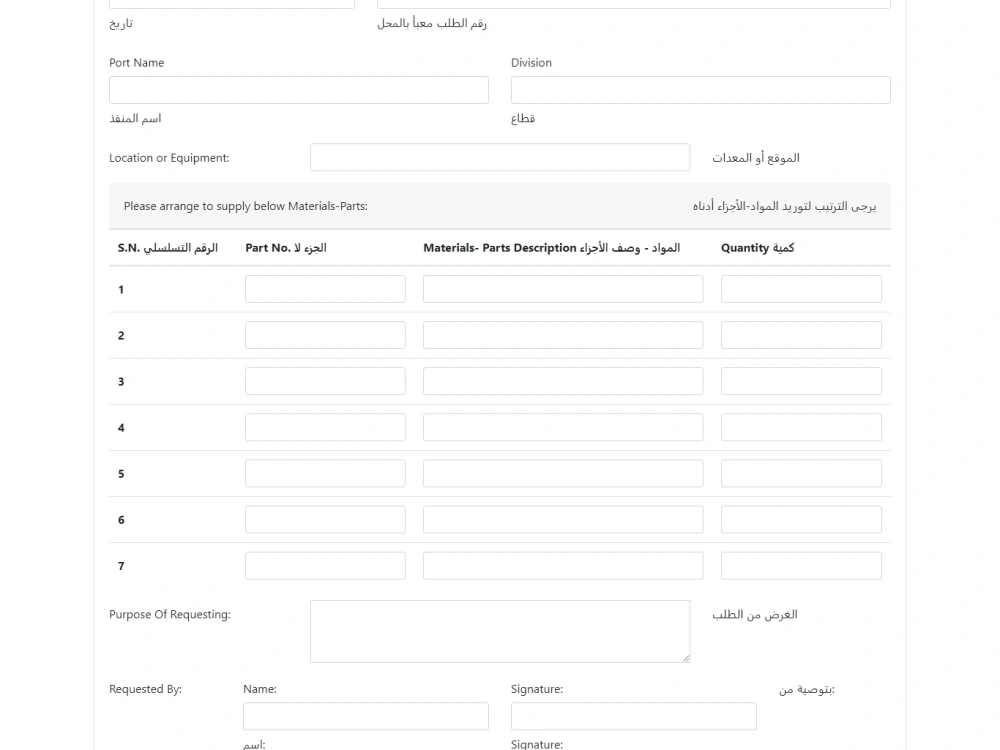Click the date (تاريخ) input field
Screen dimensions: 1000x750
tap(231, 3)
